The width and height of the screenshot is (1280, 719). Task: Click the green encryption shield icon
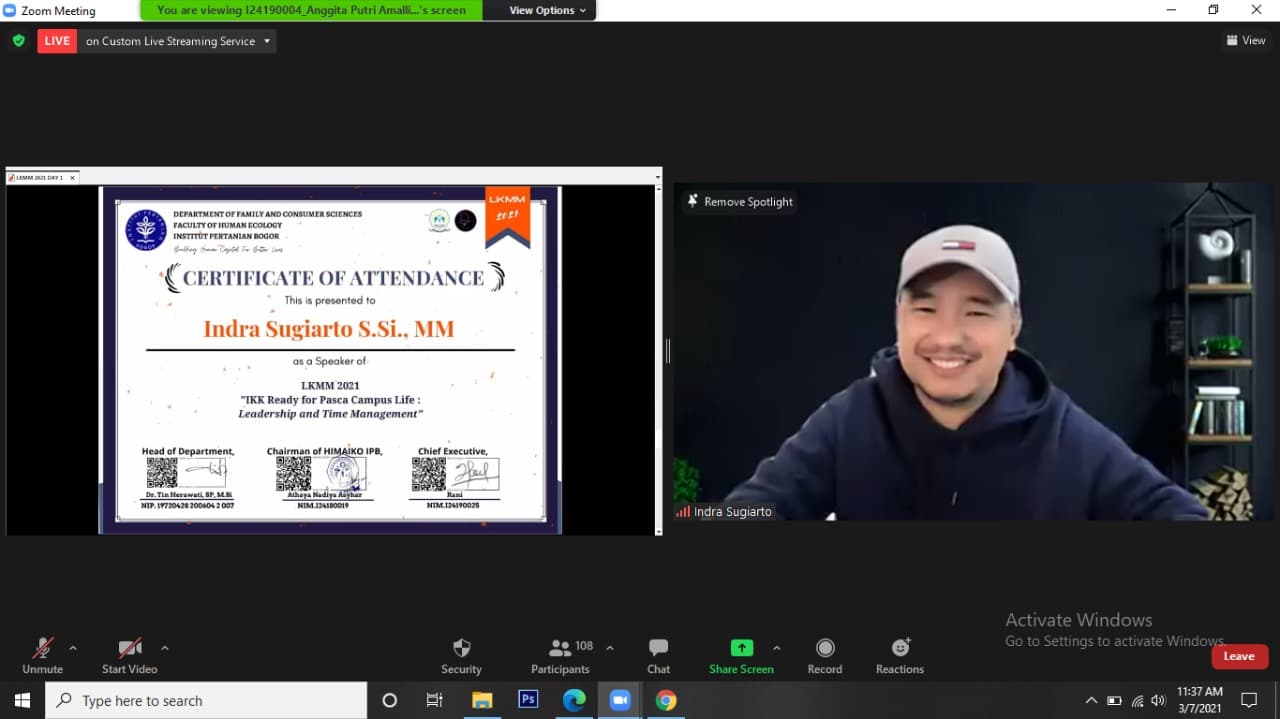[x=18, y=41]
